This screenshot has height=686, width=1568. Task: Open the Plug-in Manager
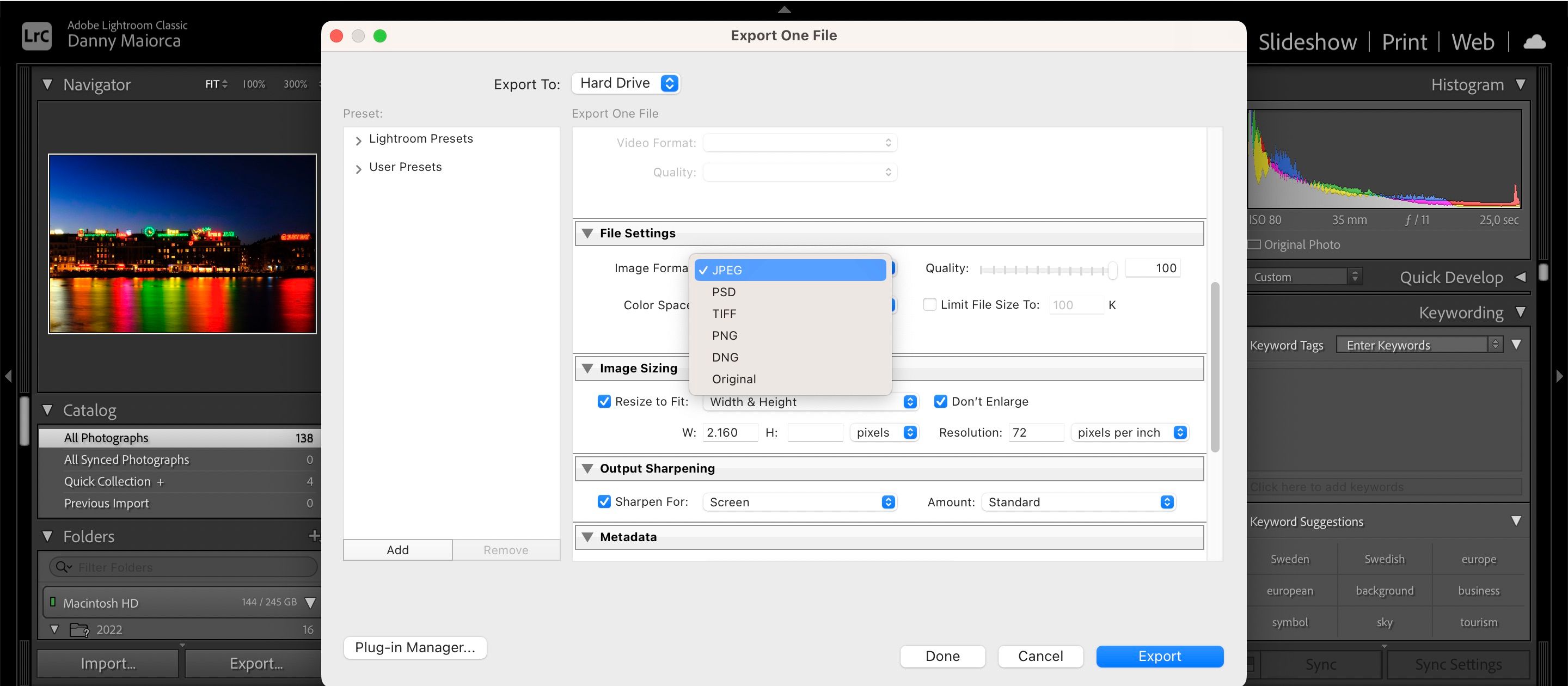tap(414, 647)
